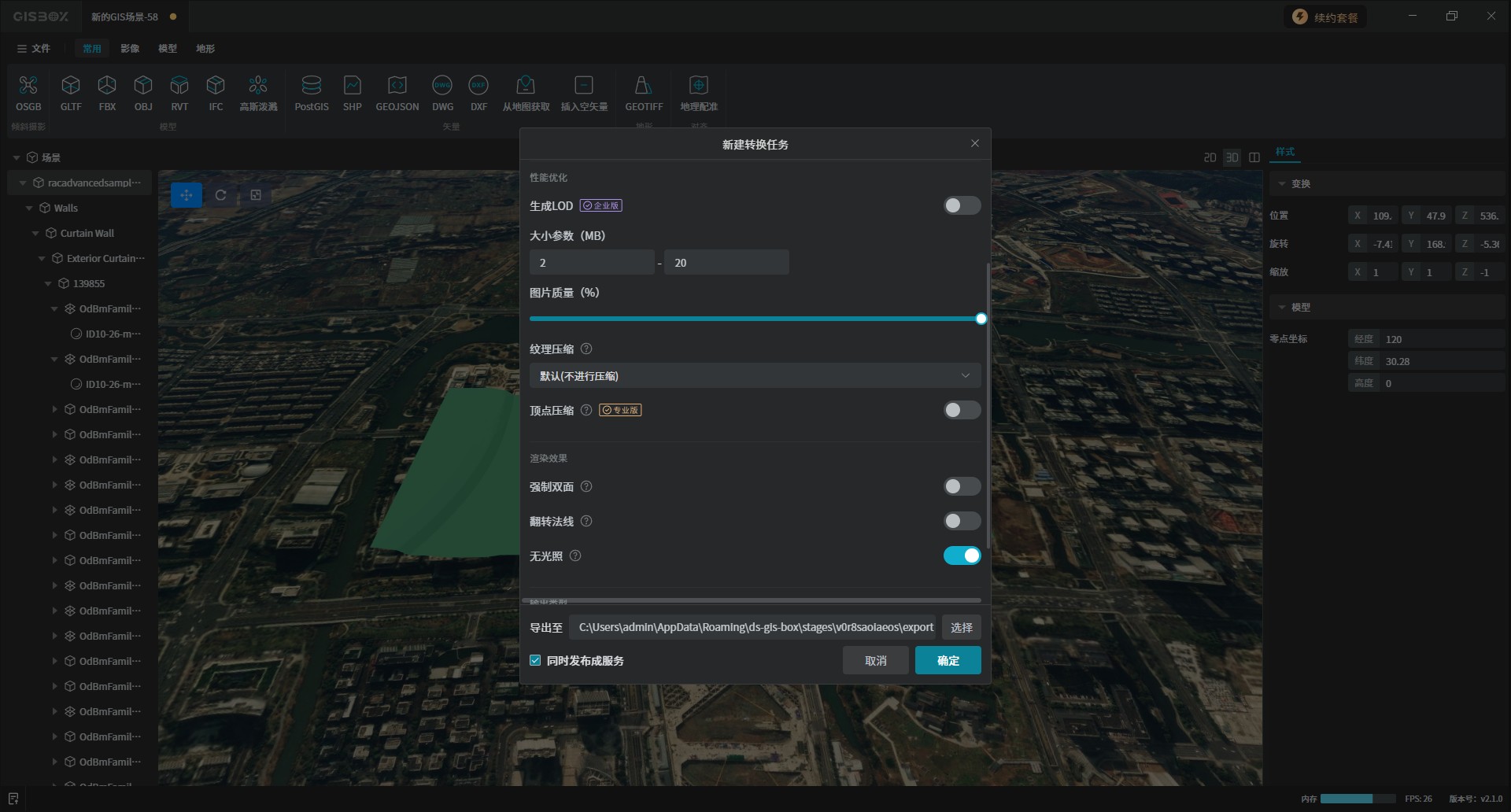1511x812 pixels.
Task: Open the RVT import tool
Action: 179,86
